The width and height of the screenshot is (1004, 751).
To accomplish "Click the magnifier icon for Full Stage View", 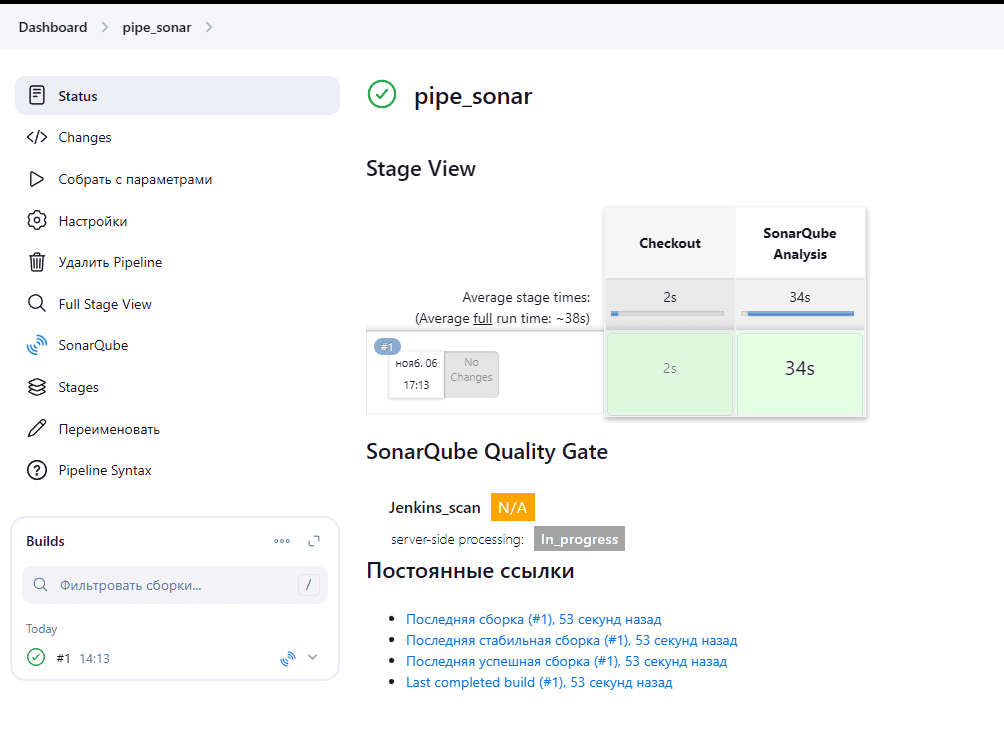I will pos(37,304).
